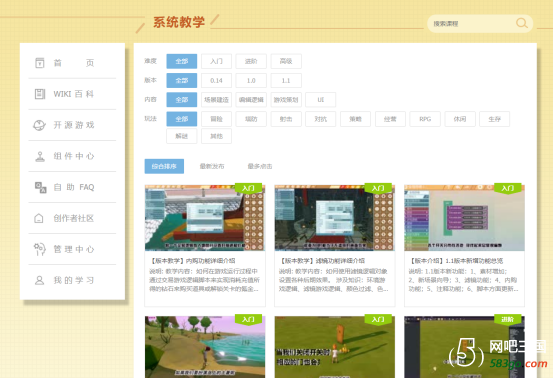Screen dimensions: 553x379
Task: Switch sorting to 最新发布 tab
Action: 212,166
